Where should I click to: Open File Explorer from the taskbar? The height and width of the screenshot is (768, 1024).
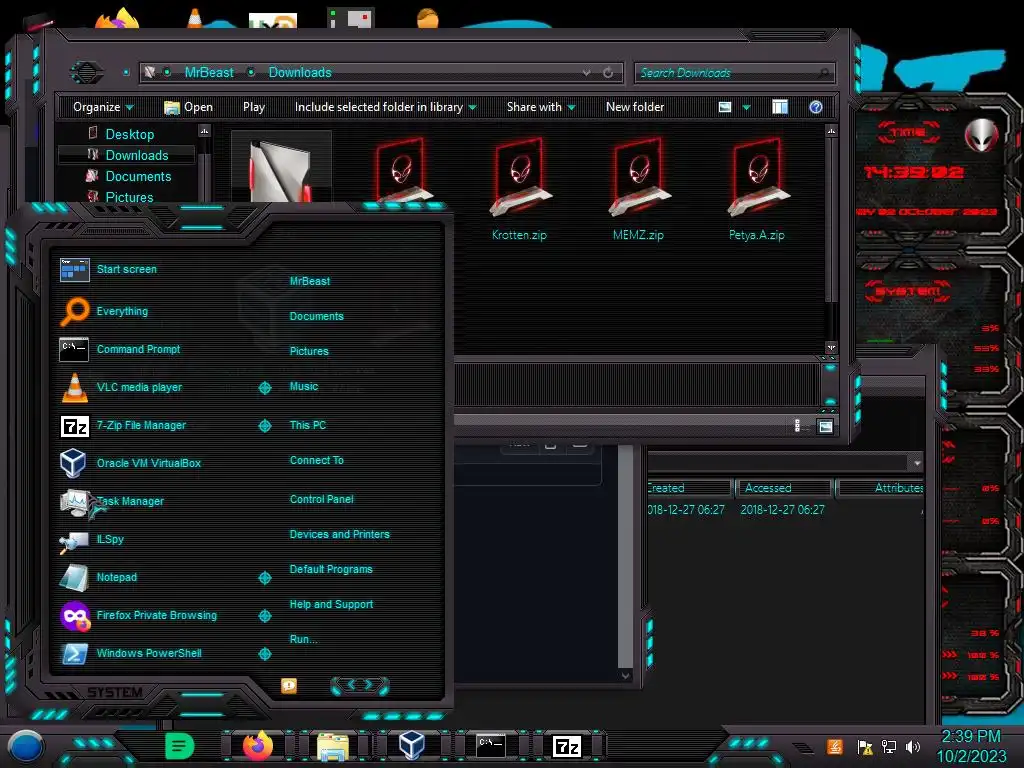coord(333,747)
